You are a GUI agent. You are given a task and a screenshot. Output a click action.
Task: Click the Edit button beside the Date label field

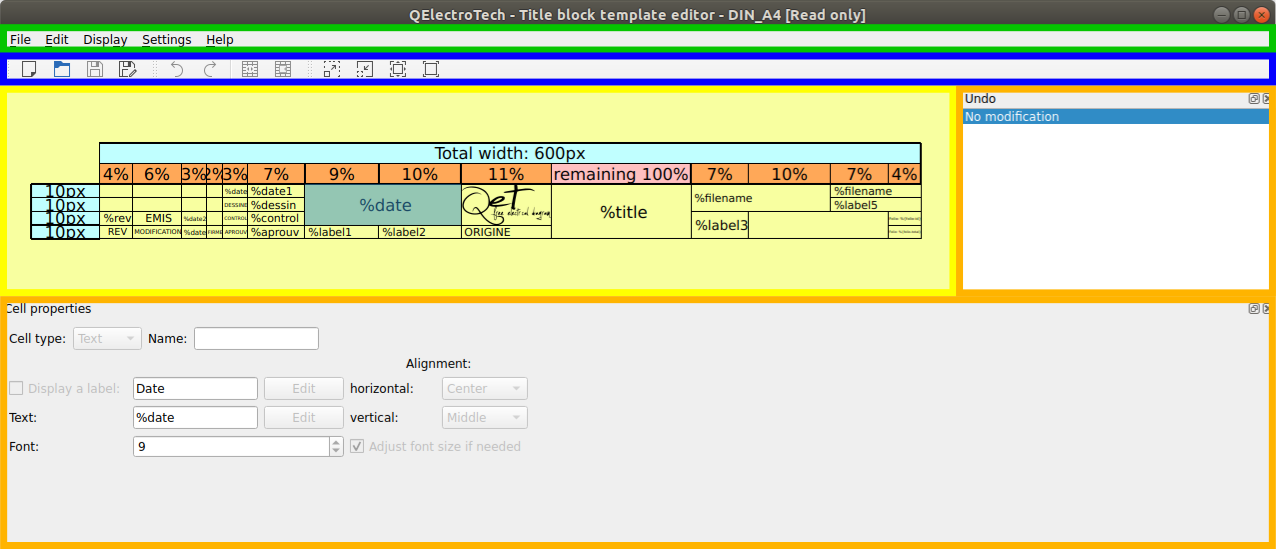pos(303,389)
